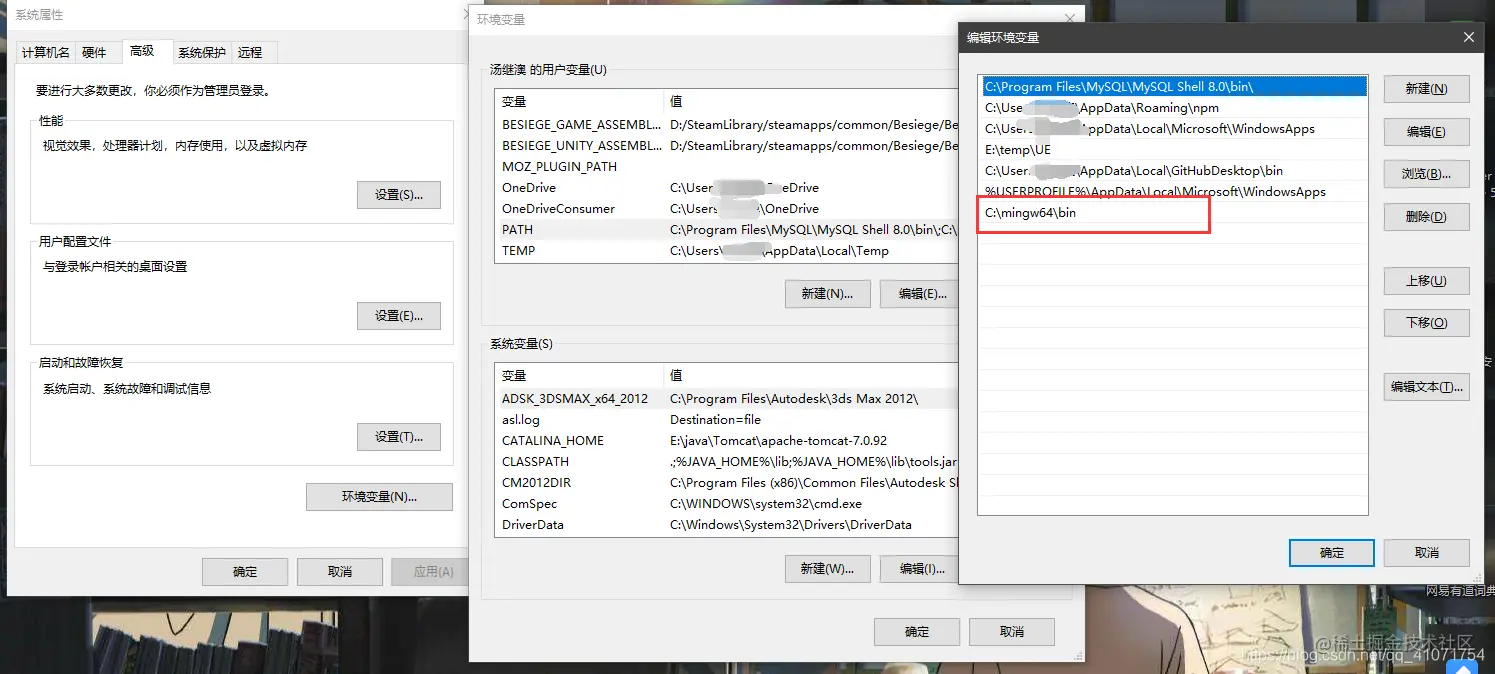Select the C:\mingw64\bin path entry
Screen dimensions: 1495x674
pyautogui.click(x=1173, y=213)
